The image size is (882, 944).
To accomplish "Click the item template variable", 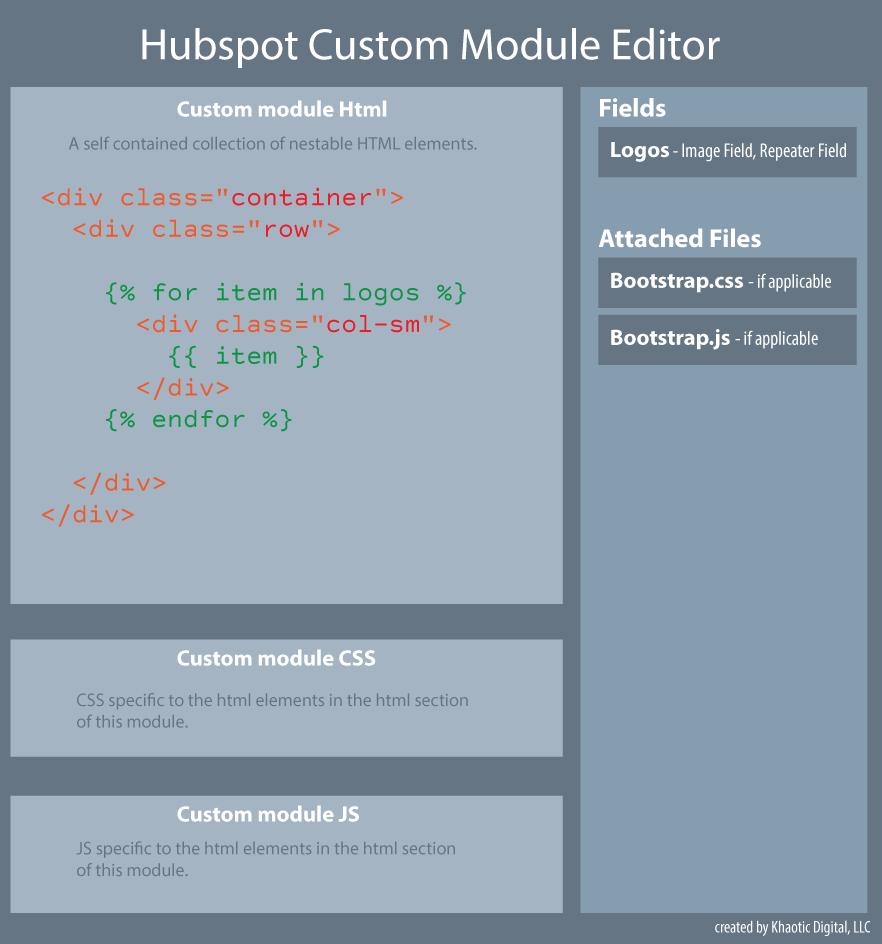I will (247, 355).
